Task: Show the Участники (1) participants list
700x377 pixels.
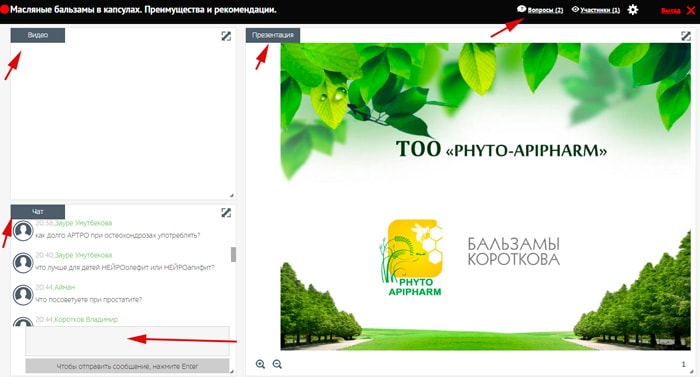Action: point(596,10)
